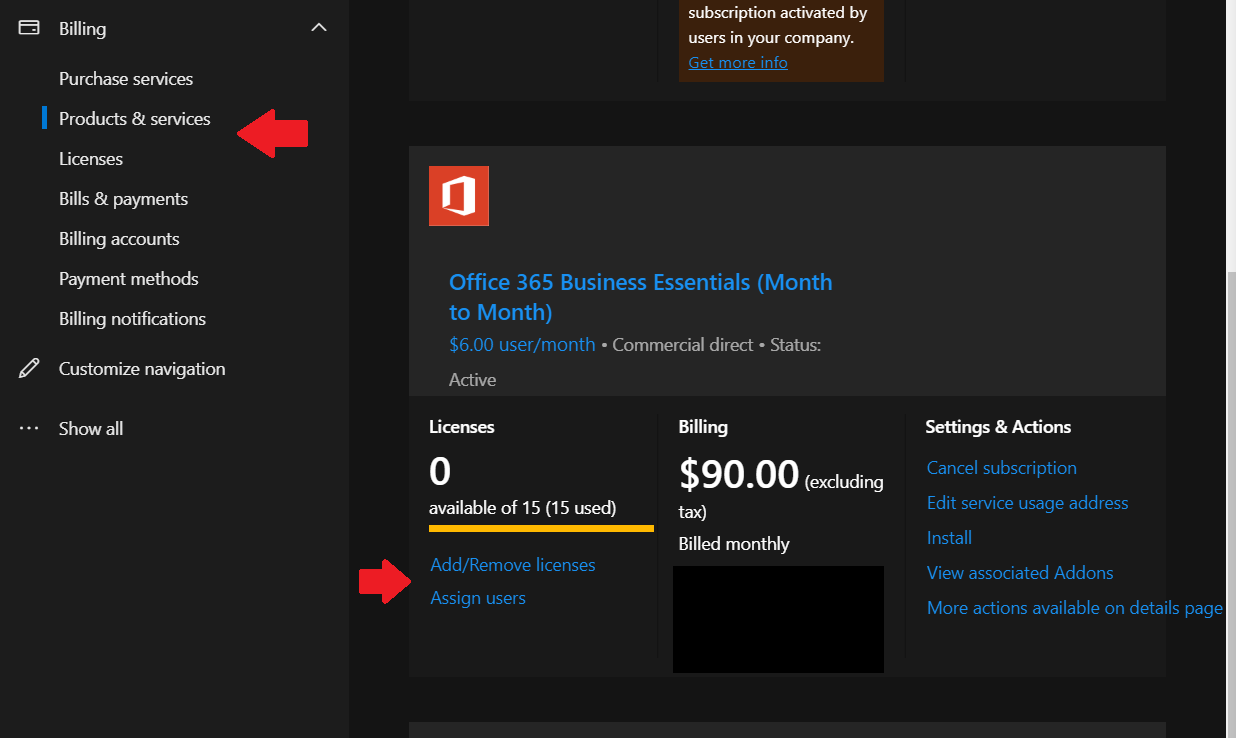Open Bills & payments page

coord(123,199)
